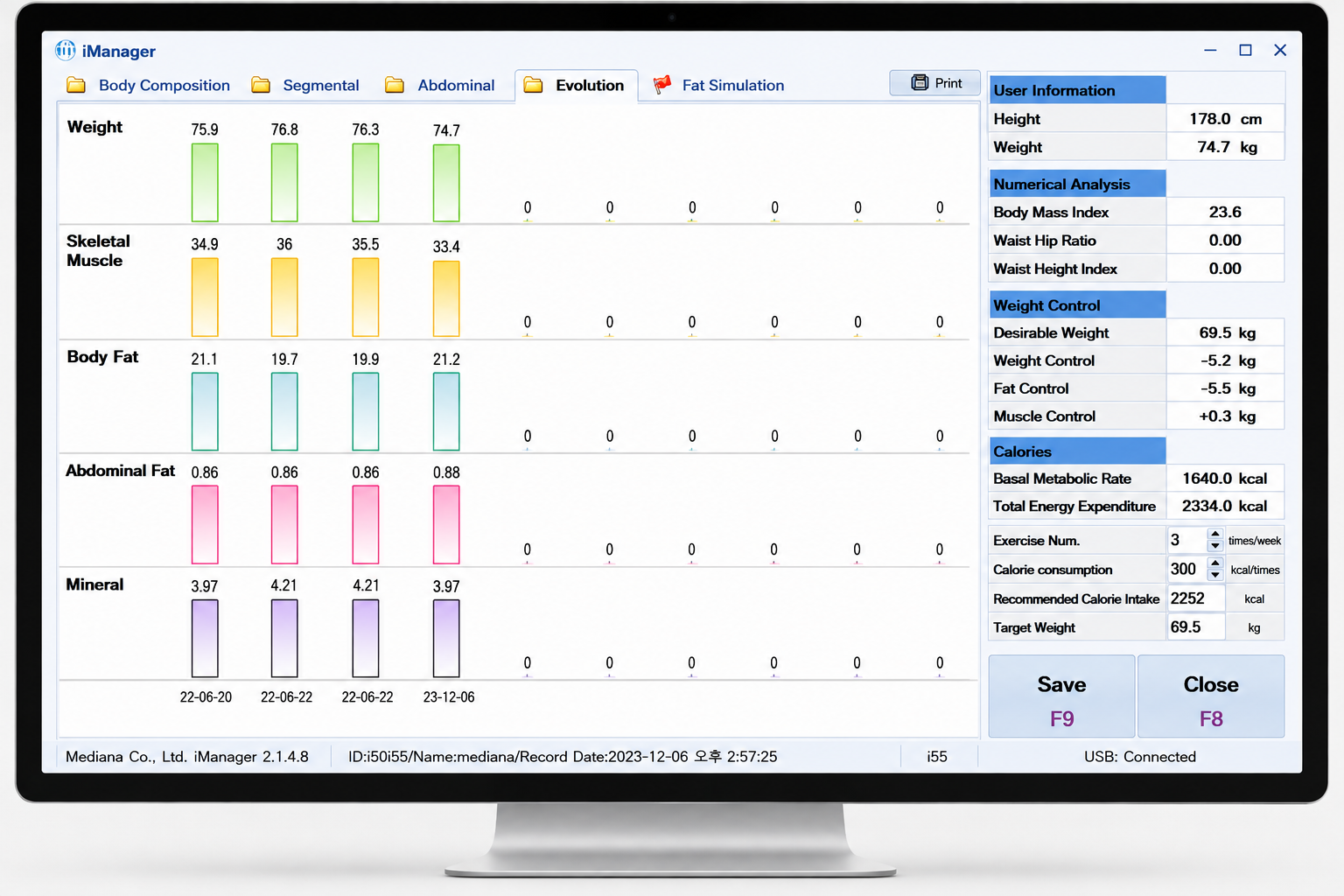Click the i55 status bar entry
This screenshot has height=896, width=1344.
point(937,757)
